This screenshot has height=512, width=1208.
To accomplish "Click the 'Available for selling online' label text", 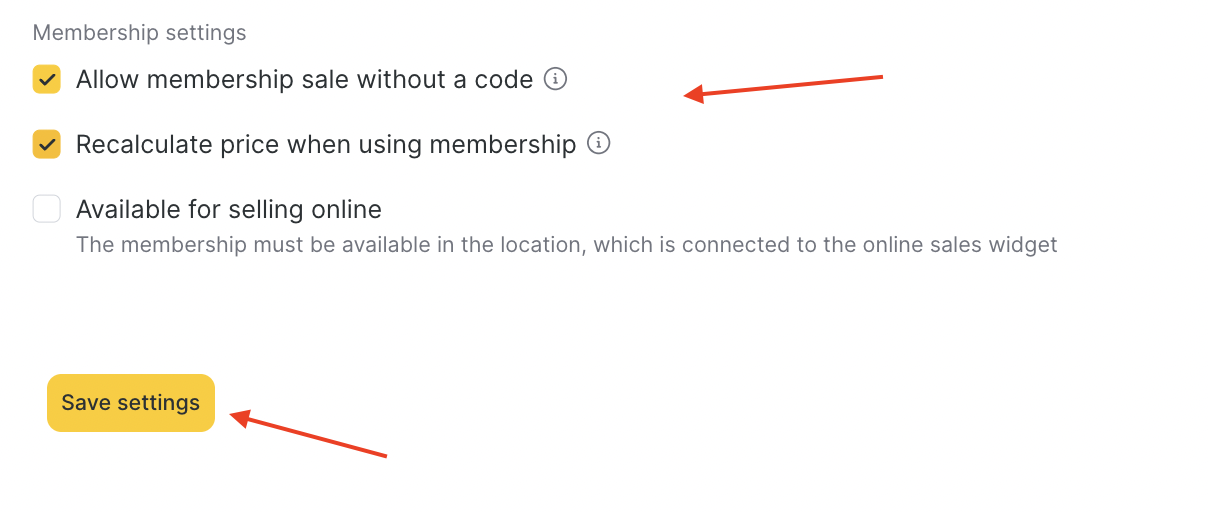I will pos(229,209).
